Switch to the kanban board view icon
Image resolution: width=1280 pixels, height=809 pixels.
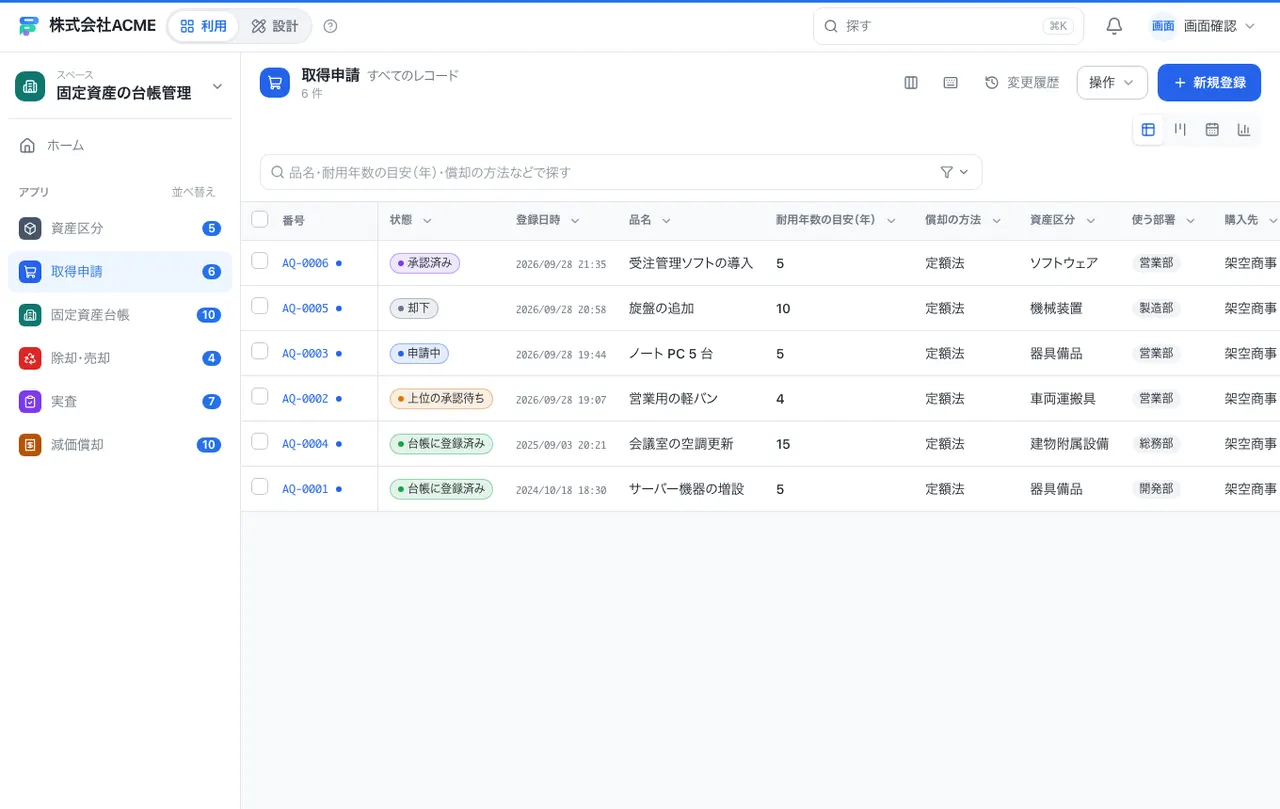[x=1180, y=129]
